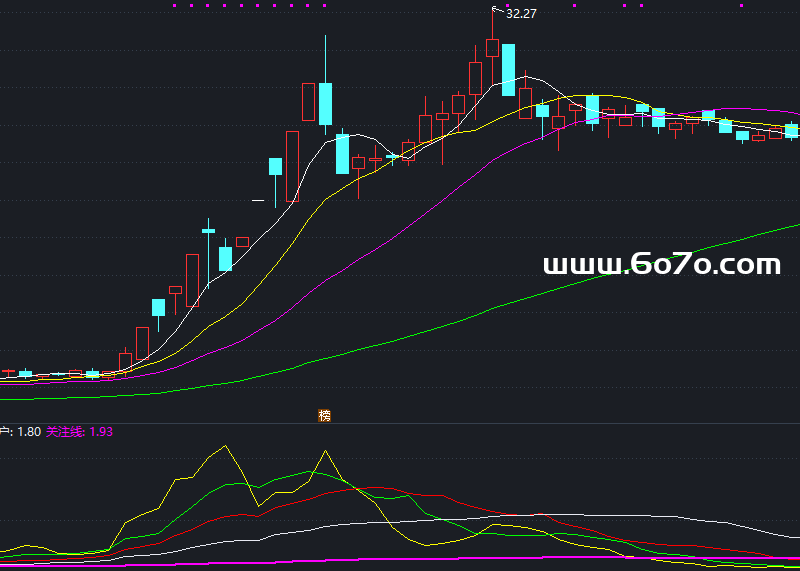
Task: Click the cyan candle with the tallest upper wick
Action: click(x=325, y=103)
